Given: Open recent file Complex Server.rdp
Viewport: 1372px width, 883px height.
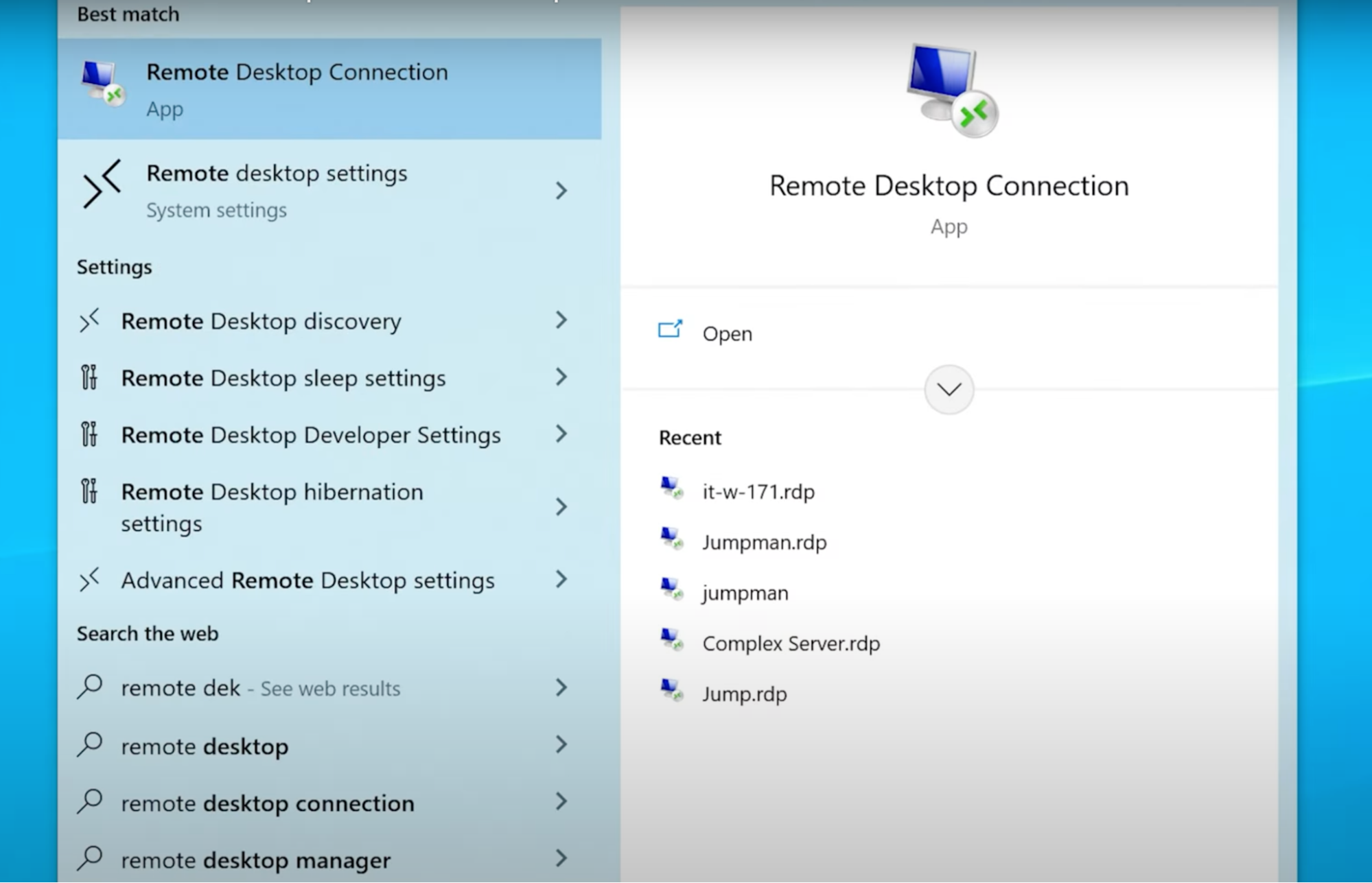Looking at the screenshot, I should click(x=791, y=644).
